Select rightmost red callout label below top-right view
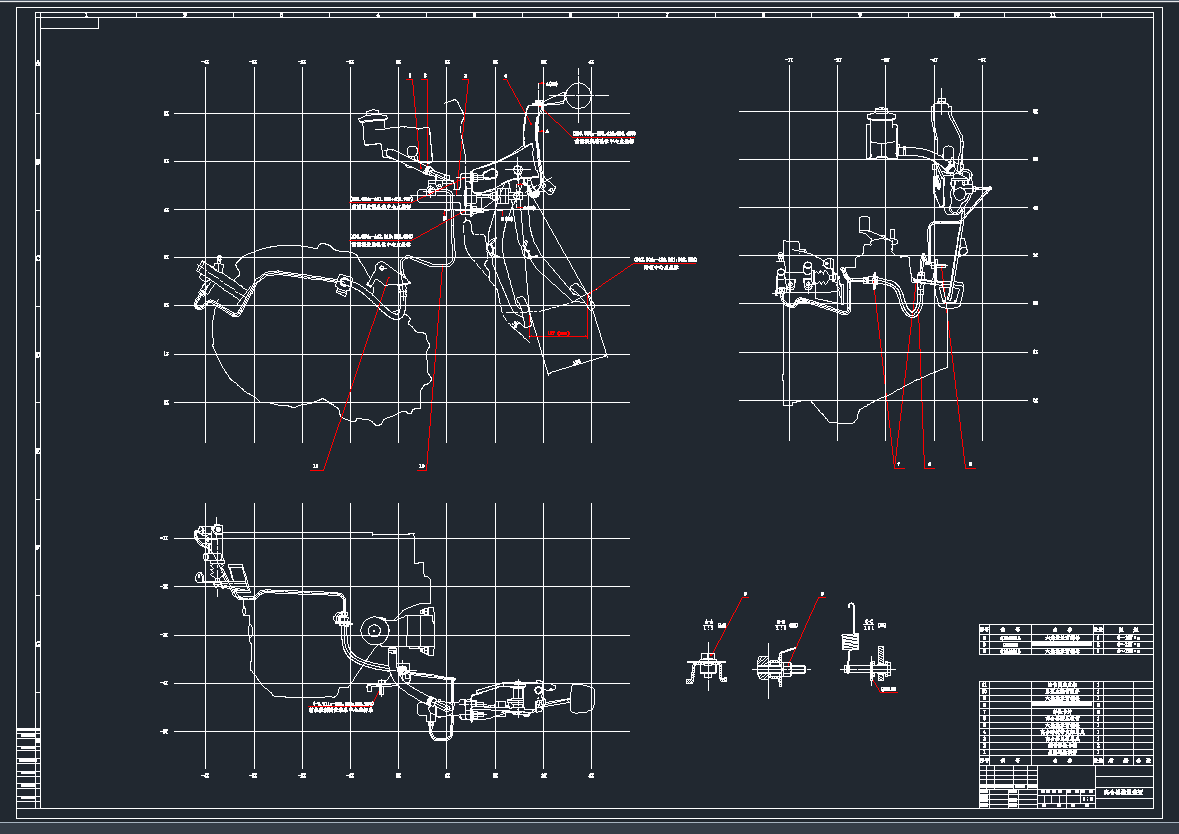This screenshot has height=834, width=1179. click(x=968, y=465)
